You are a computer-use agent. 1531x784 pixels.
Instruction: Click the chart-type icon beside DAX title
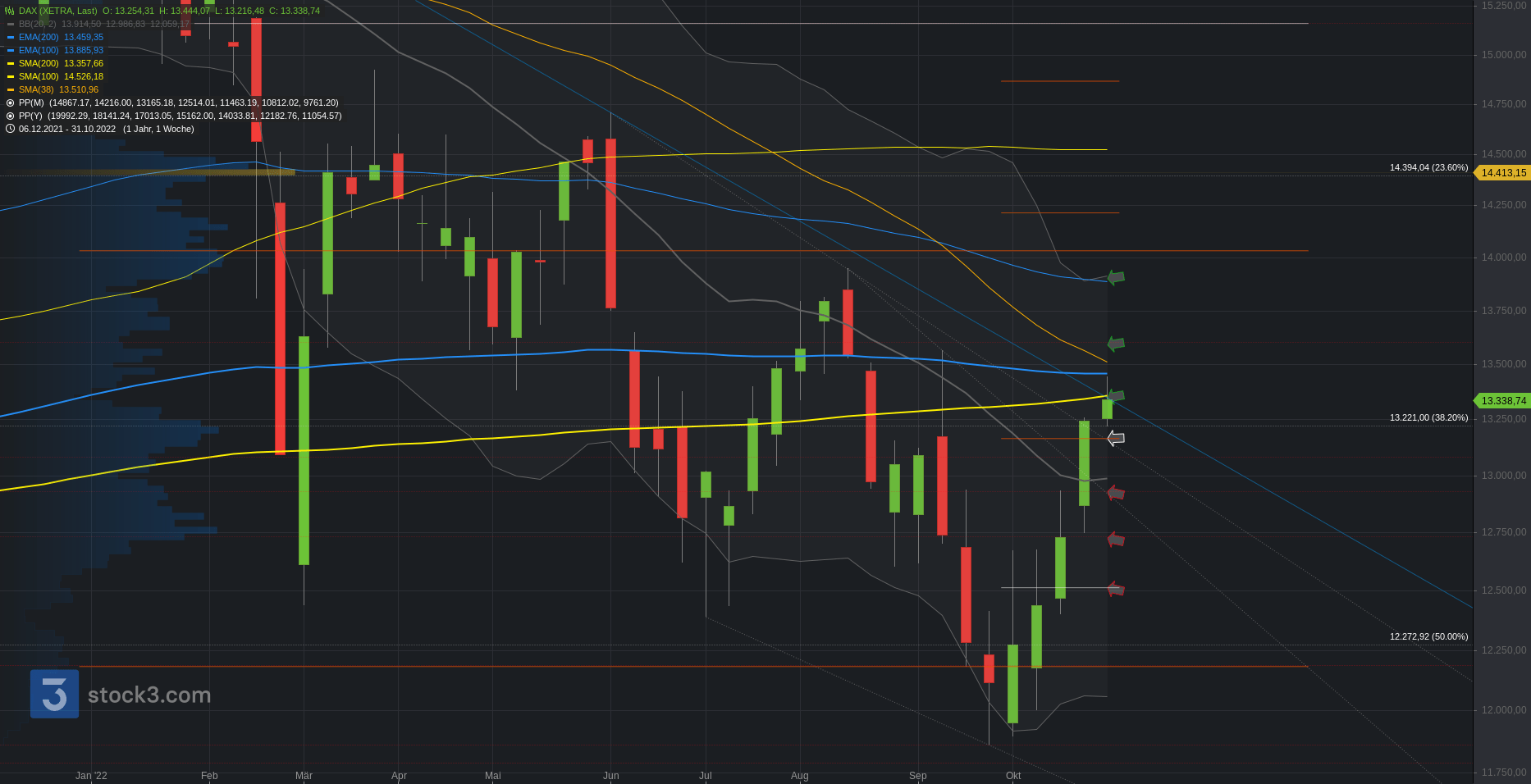pos(10,11)
